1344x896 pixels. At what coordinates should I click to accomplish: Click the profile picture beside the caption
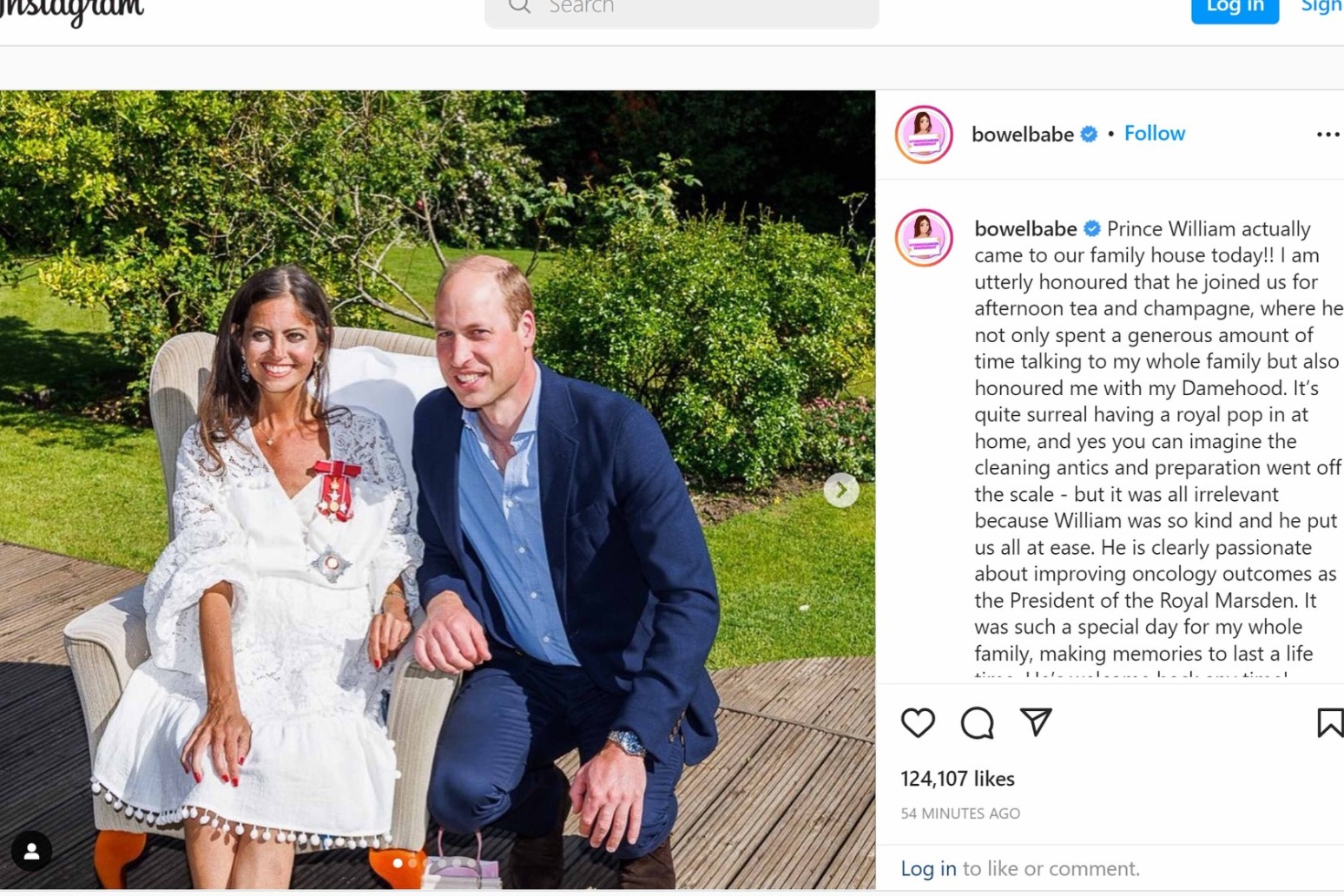point(924,237)
